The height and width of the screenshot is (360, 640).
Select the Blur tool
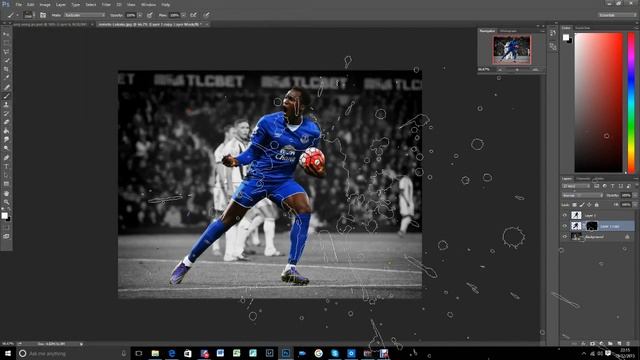pyautogui.click(x=6, y=140)
